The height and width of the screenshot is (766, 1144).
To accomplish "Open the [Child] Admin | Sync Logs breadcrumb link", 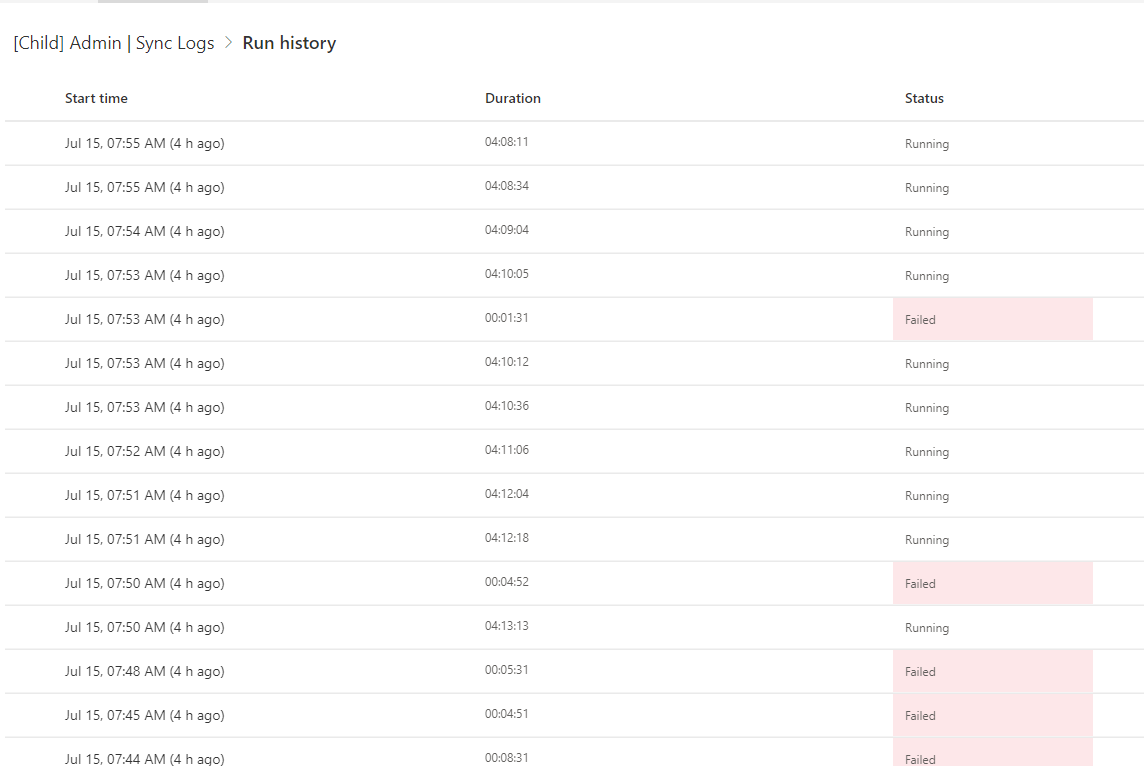I will 113,43.
